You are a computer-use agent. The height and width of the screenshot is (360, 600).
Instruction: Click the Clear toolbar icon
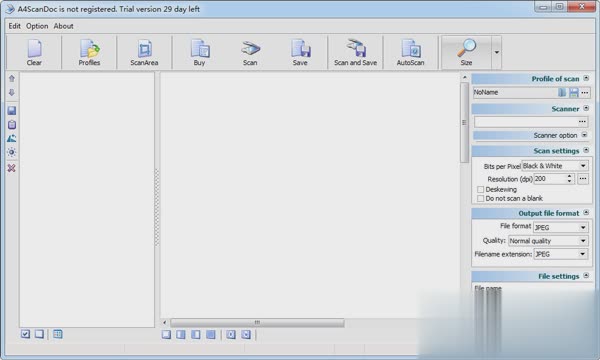34,52
